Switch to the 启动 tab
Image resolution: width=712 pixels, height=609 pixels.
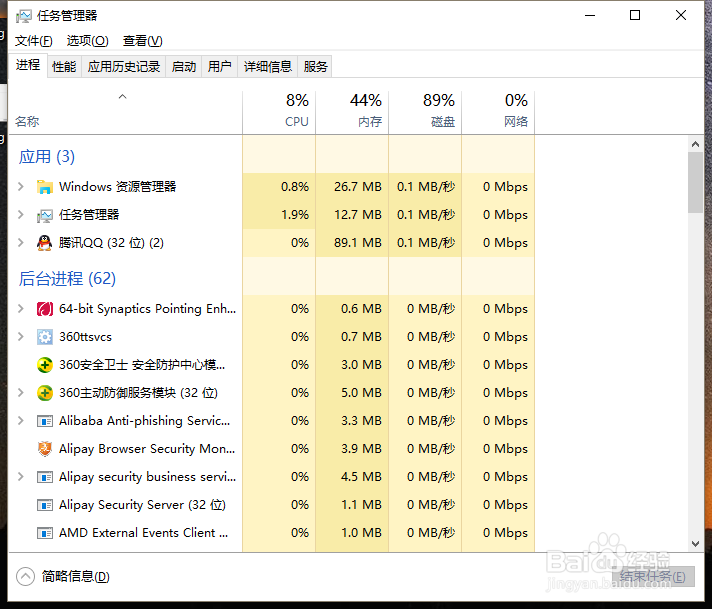coord(184,67)
